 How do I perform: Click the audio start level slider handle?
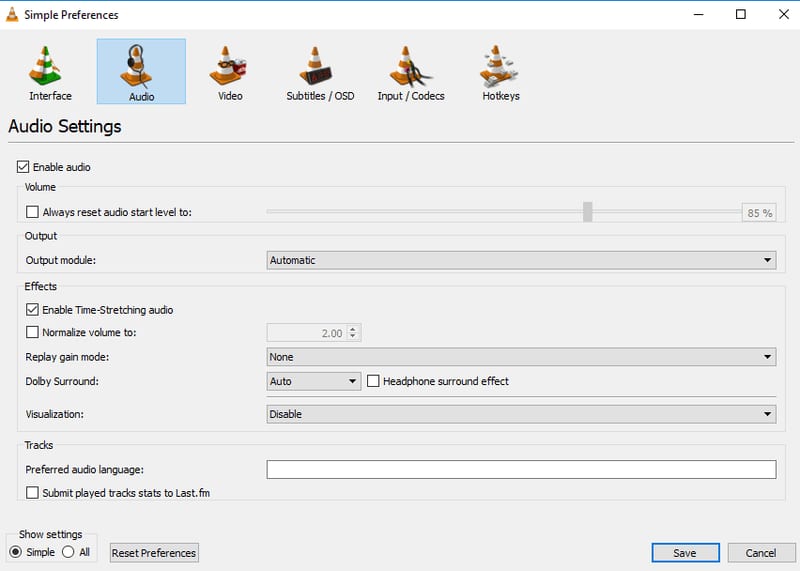[588, 212]
